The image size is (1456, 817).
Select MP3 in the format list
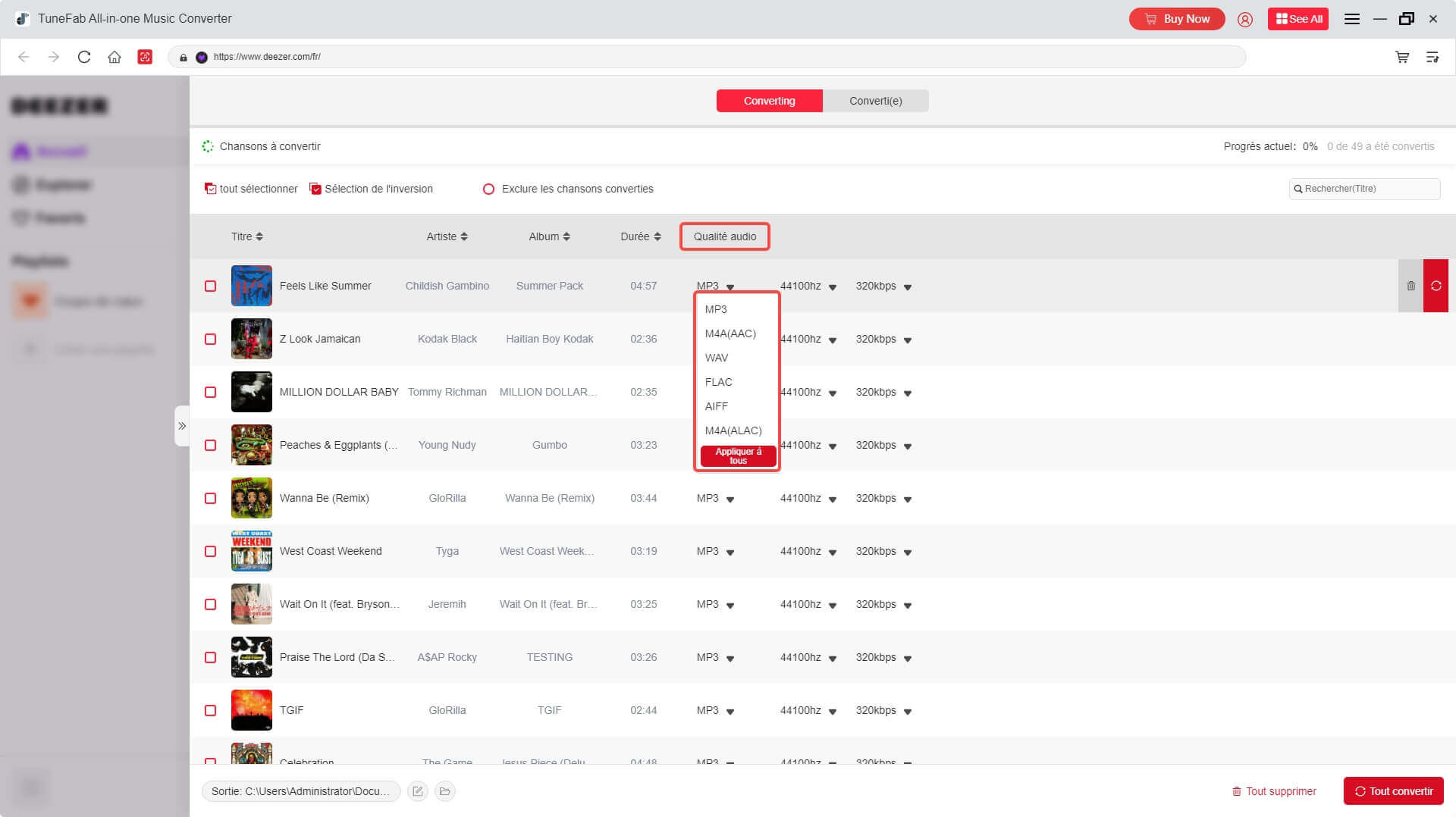716,309
